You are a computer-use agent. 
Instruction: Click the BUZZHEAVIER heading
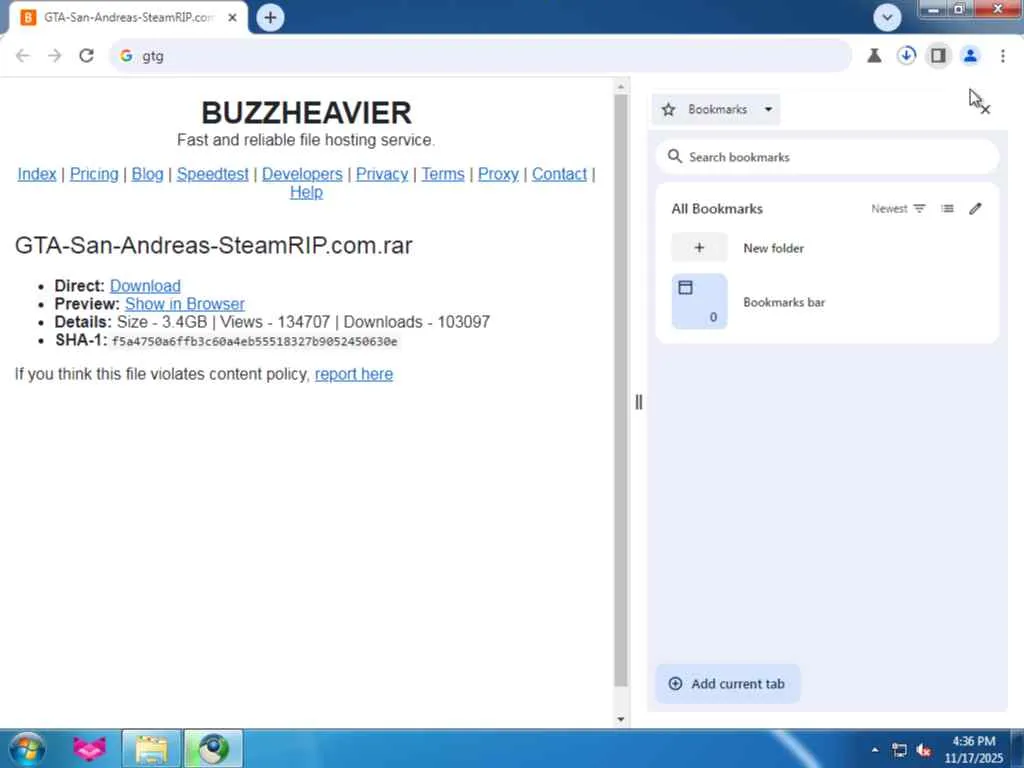click(306, 113)
